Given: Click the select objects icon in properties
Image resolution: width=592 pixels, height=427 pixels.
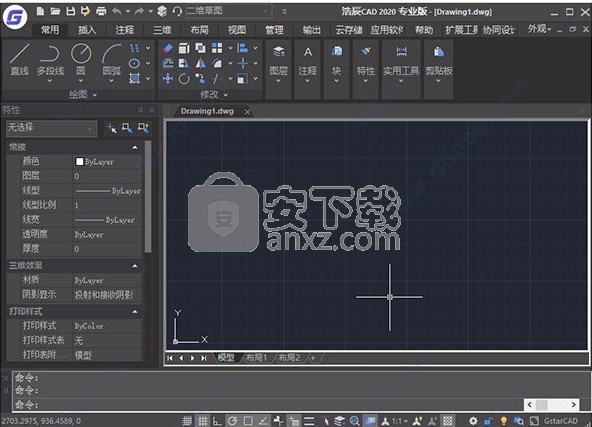Looking at the screenshot, I should click(x=127, y=128).
